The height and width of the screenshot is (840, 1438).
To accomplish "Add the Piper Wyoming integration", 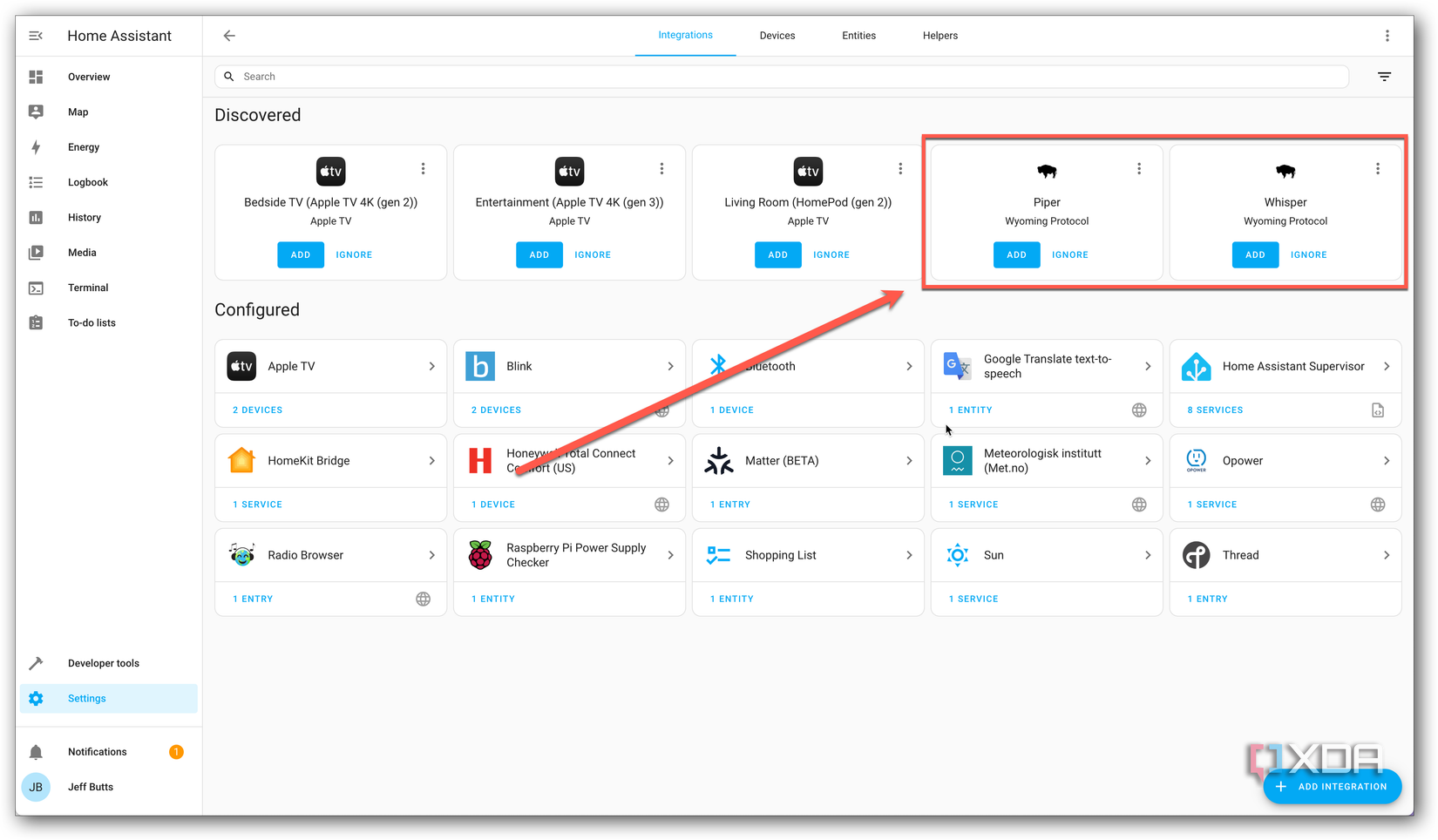I will point(1016,254).
